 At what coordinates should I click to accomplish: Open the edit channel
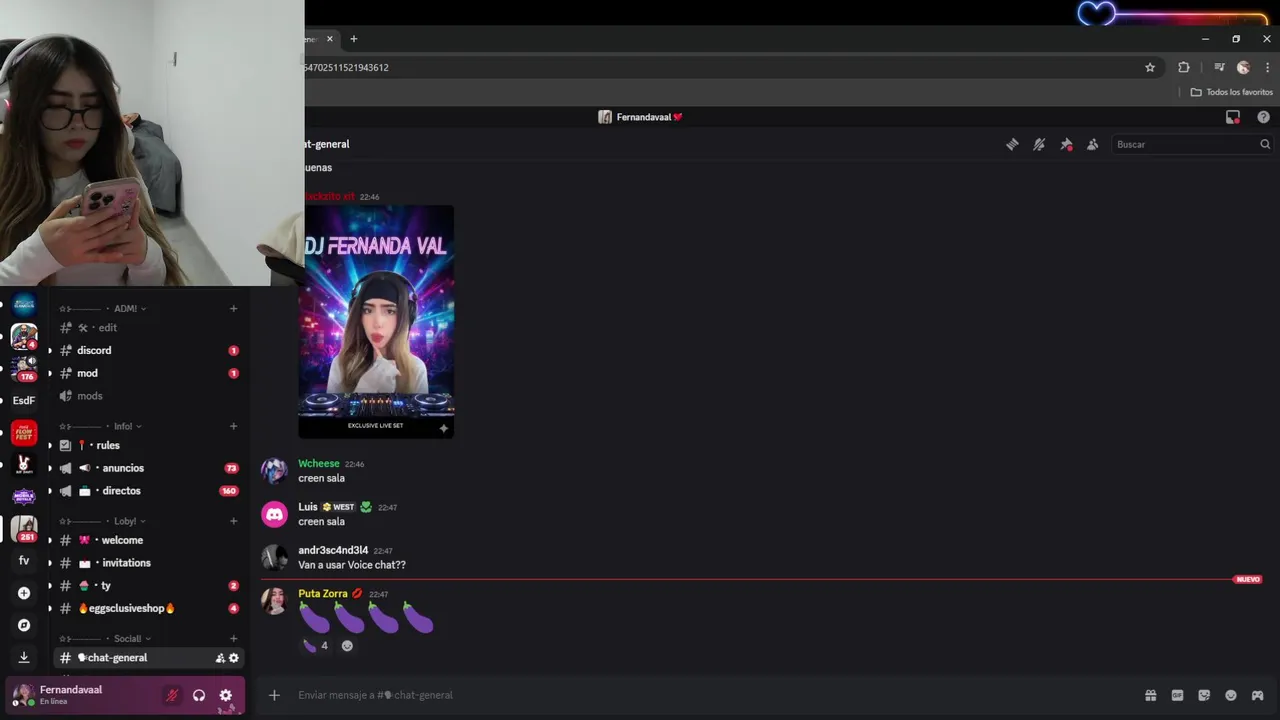(x=149, y=328)
